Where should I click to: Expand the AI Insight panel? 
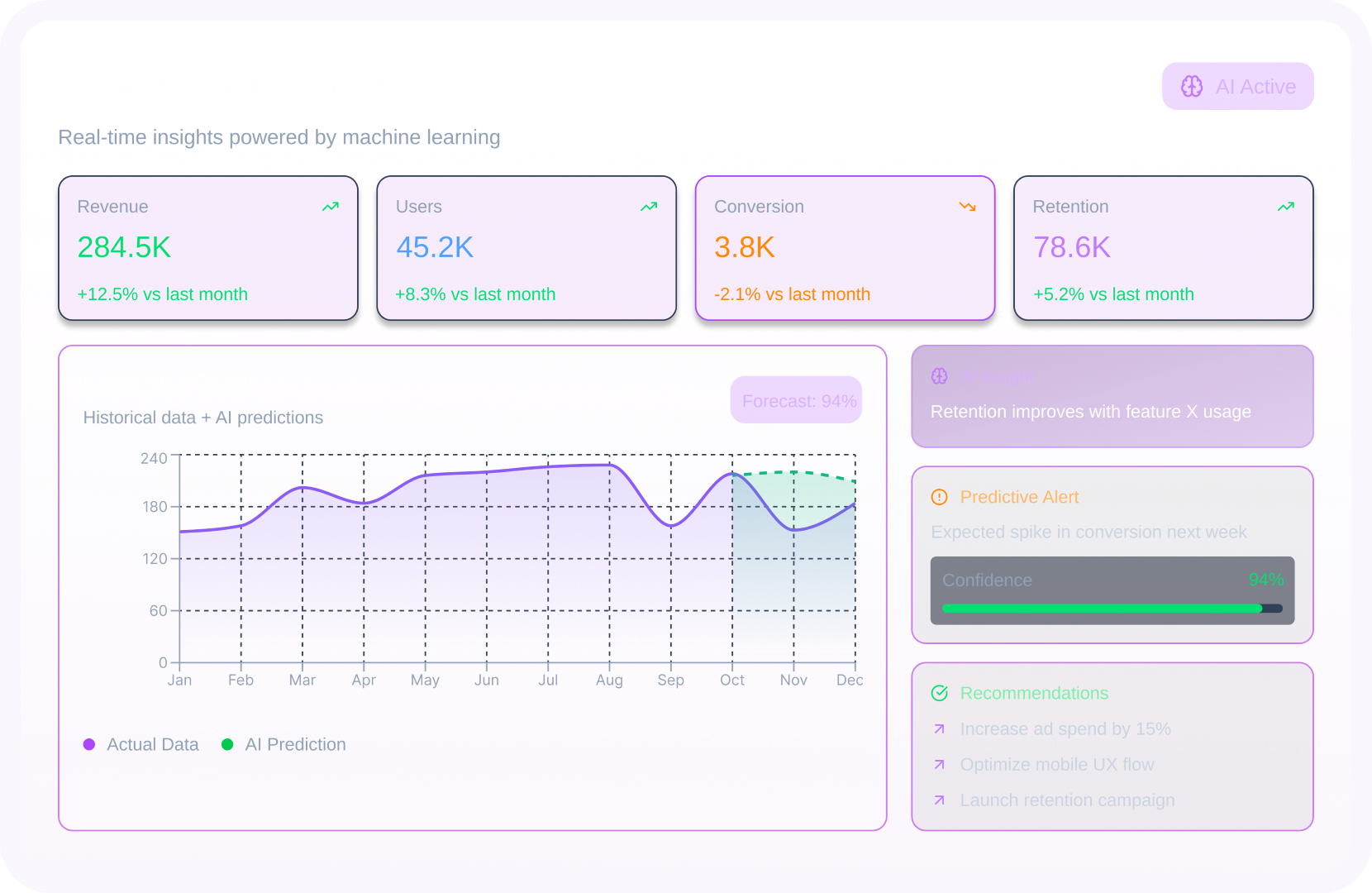[x=1112, y=397]
